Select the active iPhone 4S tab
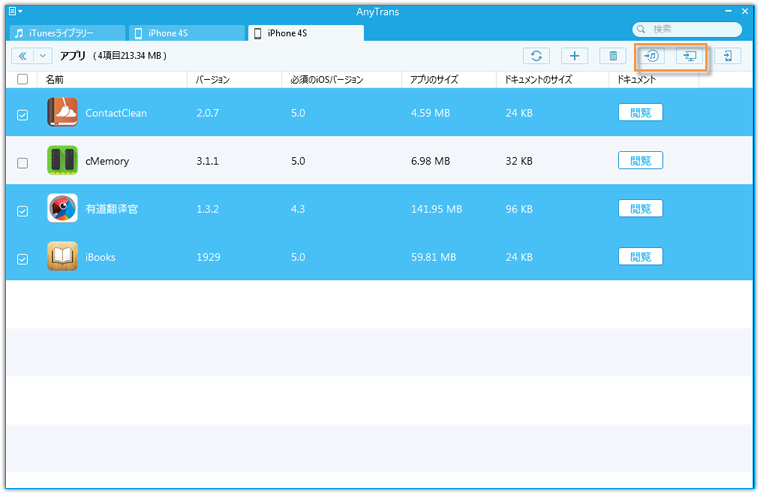 (x=306, y=33)
